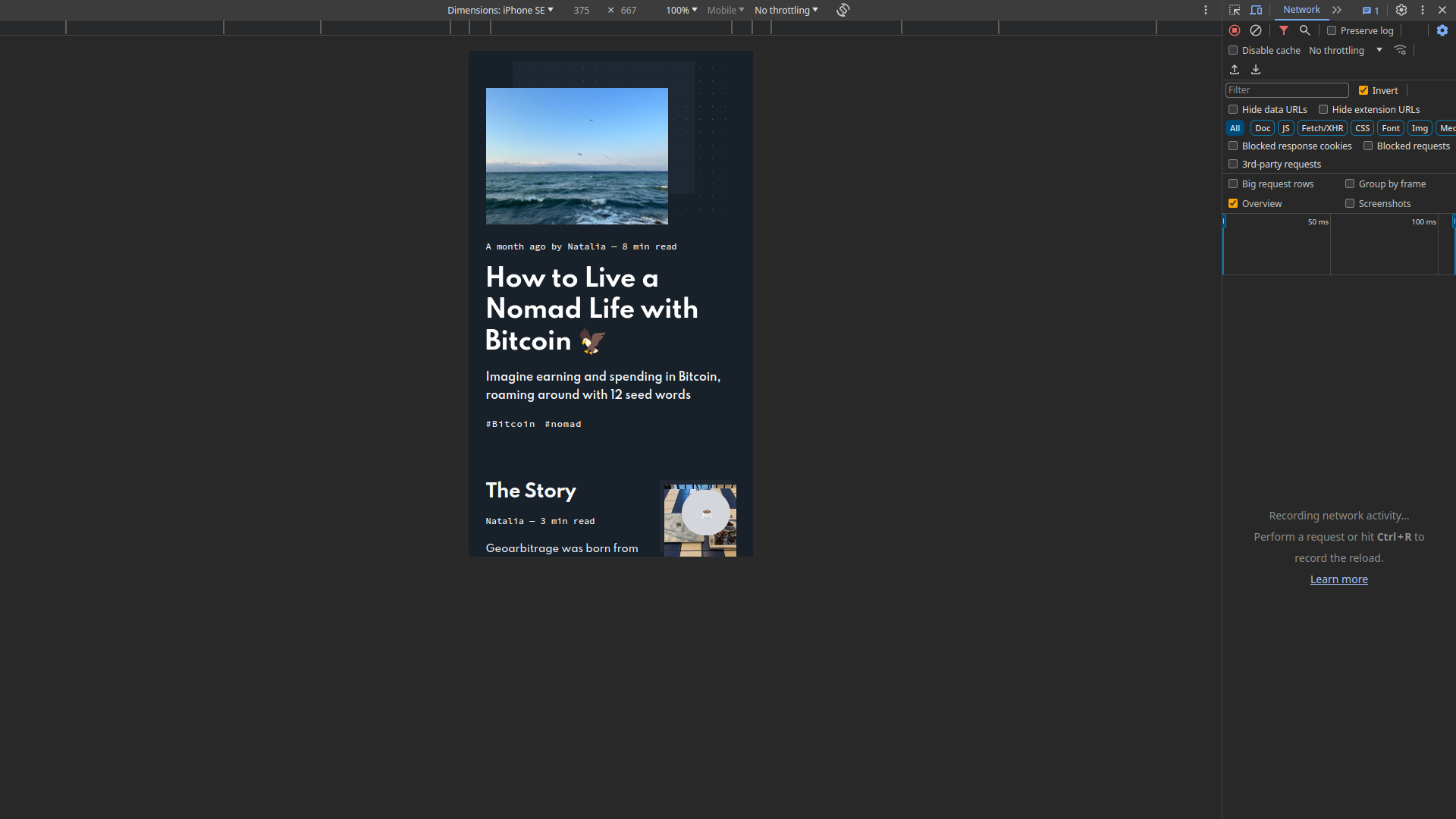Open the 100% zoom dropdown
The width and height of the screenshot is (1456, 819).
pyautogui.click(x=681, y=10)
